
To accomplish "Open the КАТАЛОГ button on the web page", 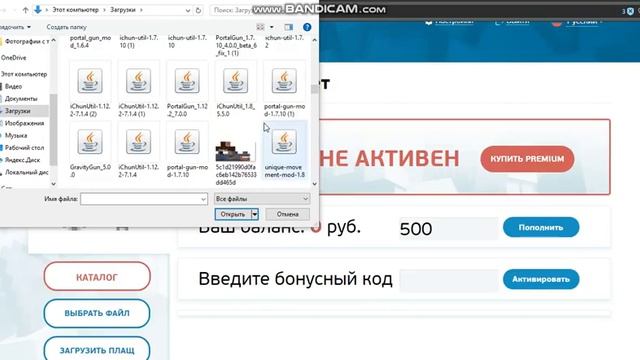I will click(x=97, y=277).
